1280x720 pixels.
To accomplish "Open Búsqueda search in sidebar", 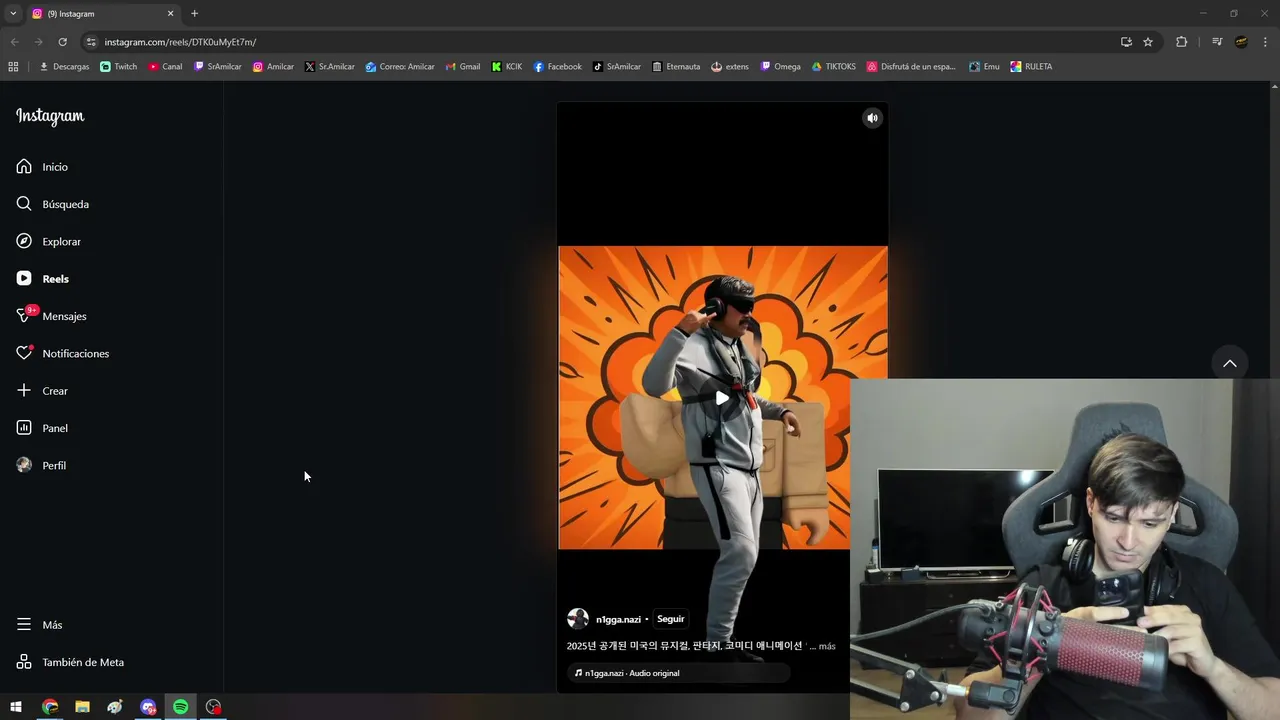I will click(x=52, y=204).
